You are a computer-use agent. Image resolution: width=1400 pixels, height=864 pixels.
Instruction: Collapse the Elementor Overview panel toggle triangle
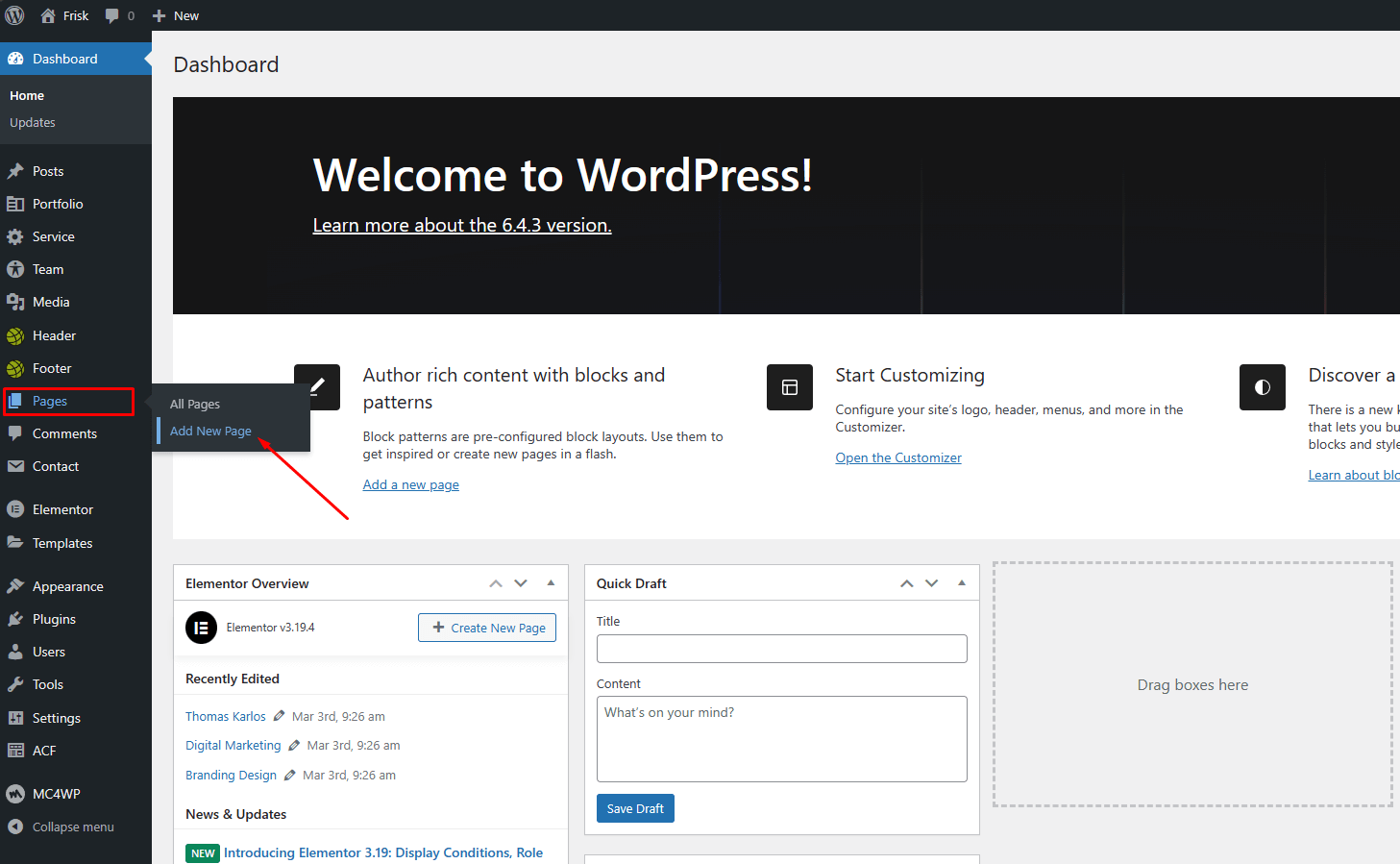point(551,582)
